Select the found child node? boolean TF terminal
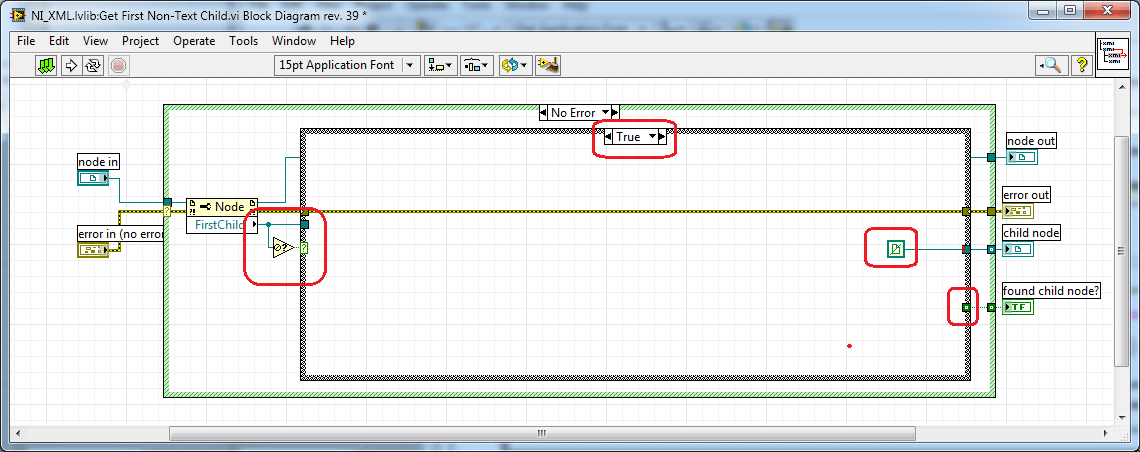This screenshot has width=1140, height=452. point(1017,307)
